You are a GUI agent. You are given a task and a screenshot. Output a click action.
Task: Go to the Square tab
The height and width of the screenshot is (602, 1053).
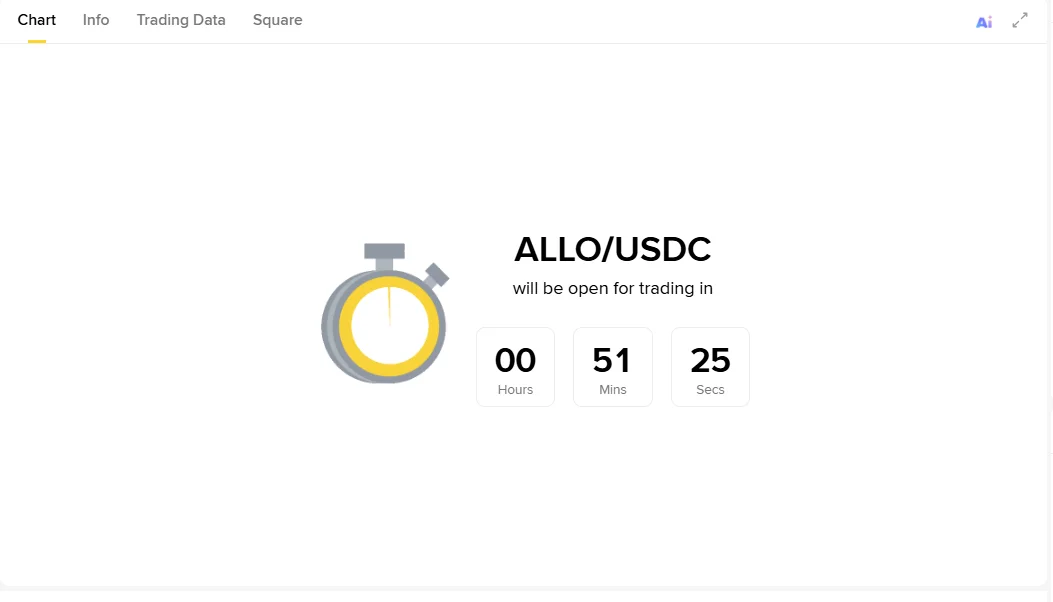(x=277, y=20)
